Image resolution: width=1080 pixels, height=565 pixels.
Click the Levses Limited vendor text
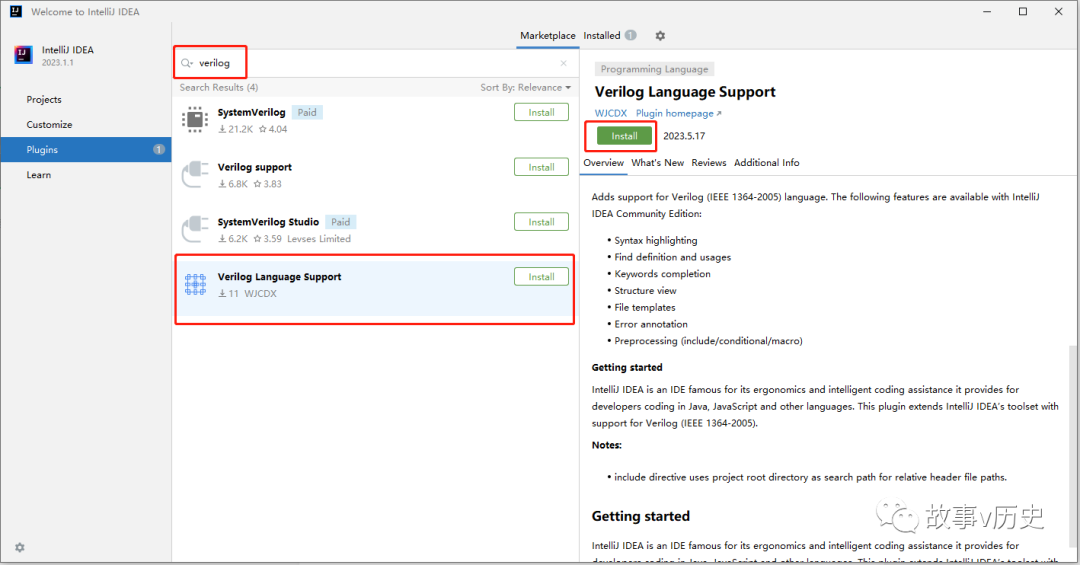coord(319,238)
